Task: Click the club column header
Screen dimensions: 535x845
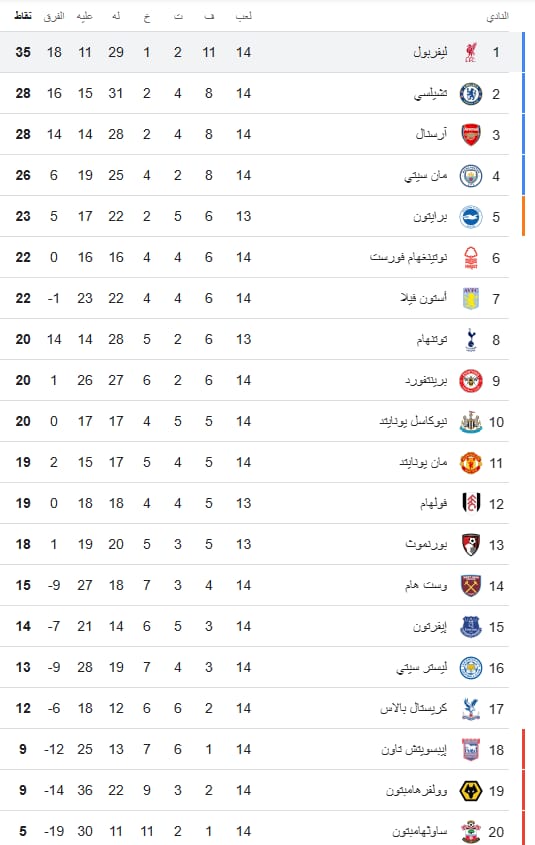Action: click(497, 17)
